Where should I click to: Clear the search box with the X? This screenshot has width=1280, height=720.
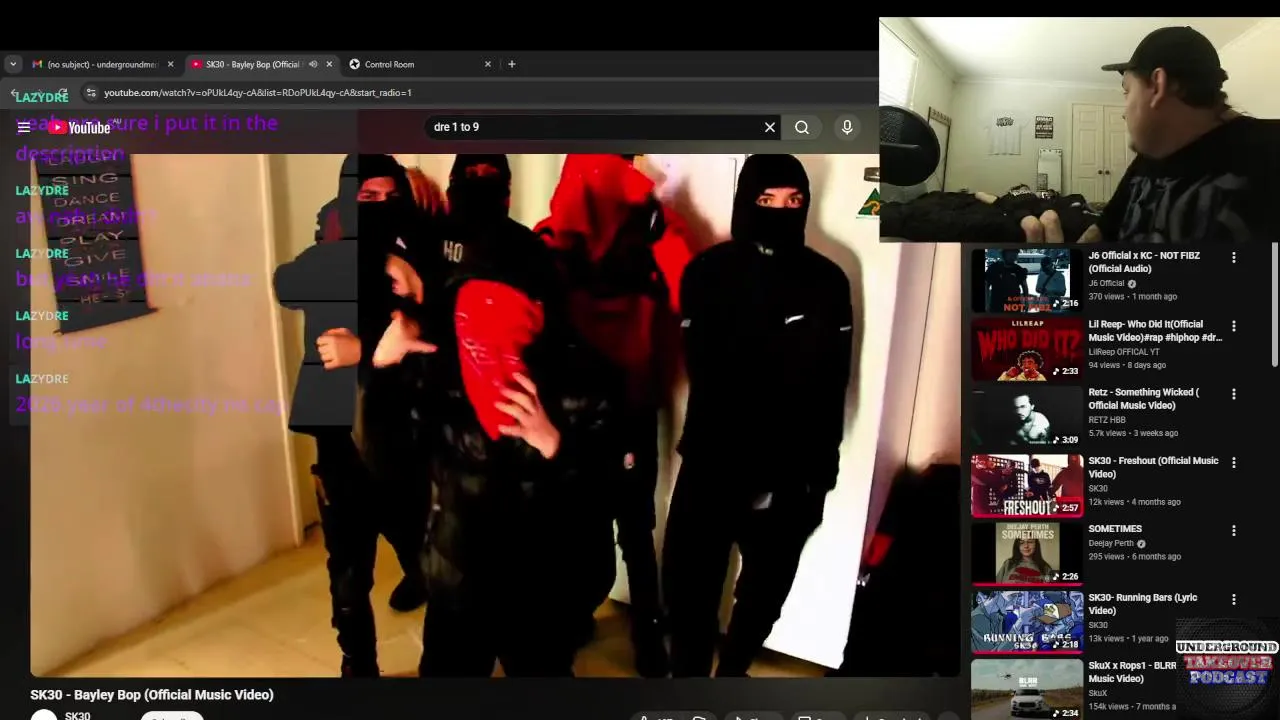pos(770,127)
